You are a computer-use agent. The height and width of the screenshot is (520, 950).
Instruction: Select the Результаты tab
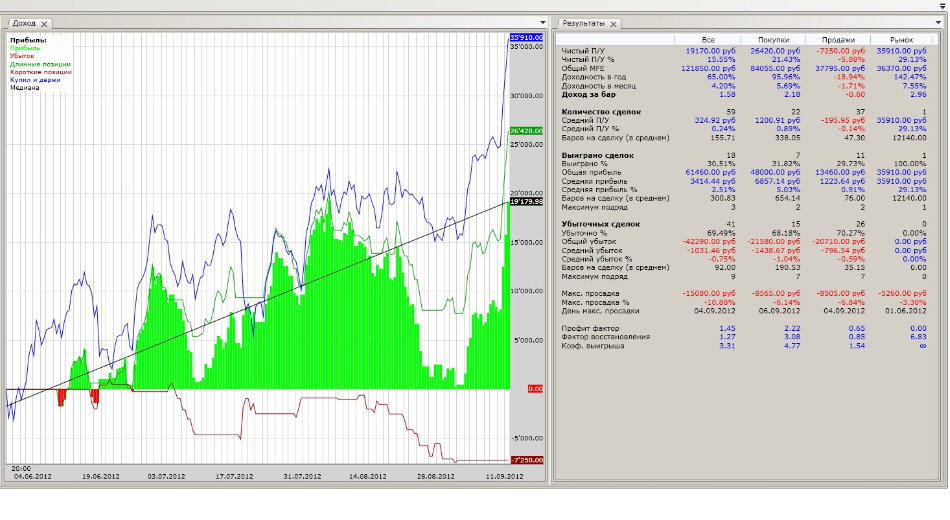(x=584, y=23)
